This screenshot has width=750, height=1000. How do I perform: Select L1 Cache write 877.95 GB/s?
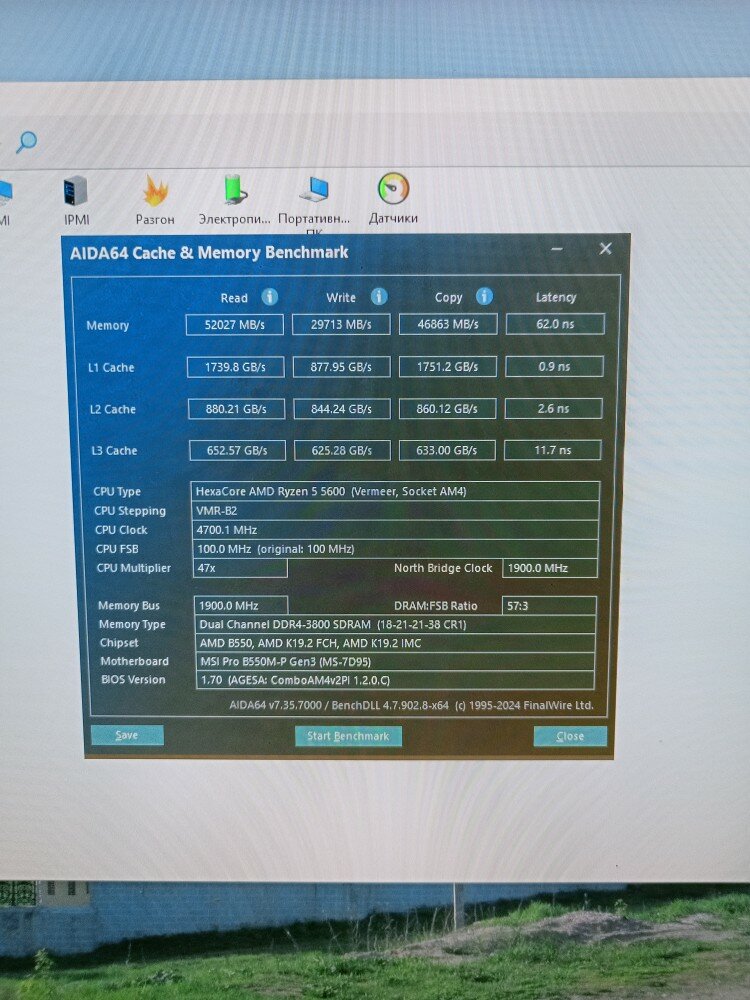pos(341,367)
